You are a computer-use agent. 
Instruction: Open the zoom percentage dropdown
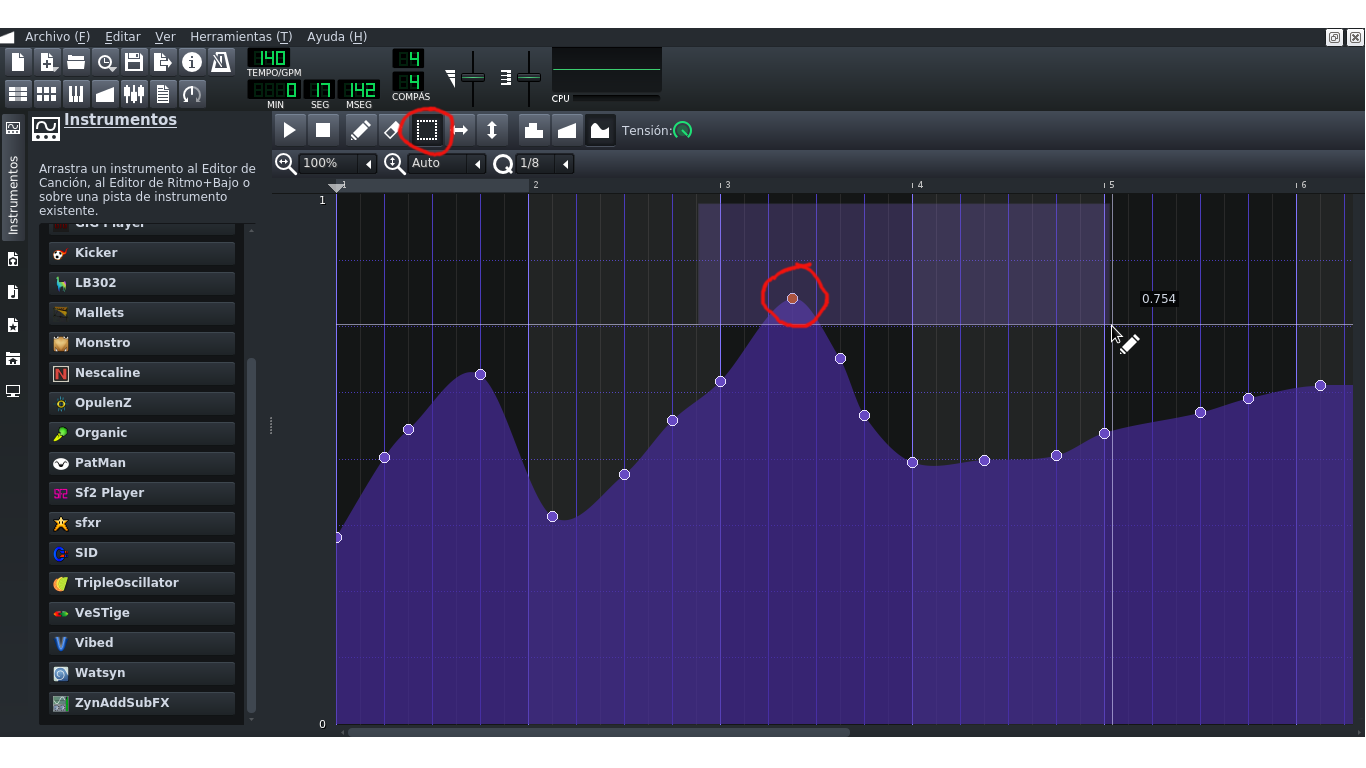366,163
